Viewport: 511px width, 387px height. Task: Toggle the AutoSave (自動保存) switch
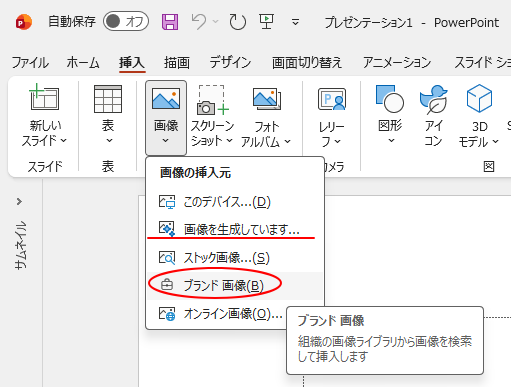coord(126,22)
